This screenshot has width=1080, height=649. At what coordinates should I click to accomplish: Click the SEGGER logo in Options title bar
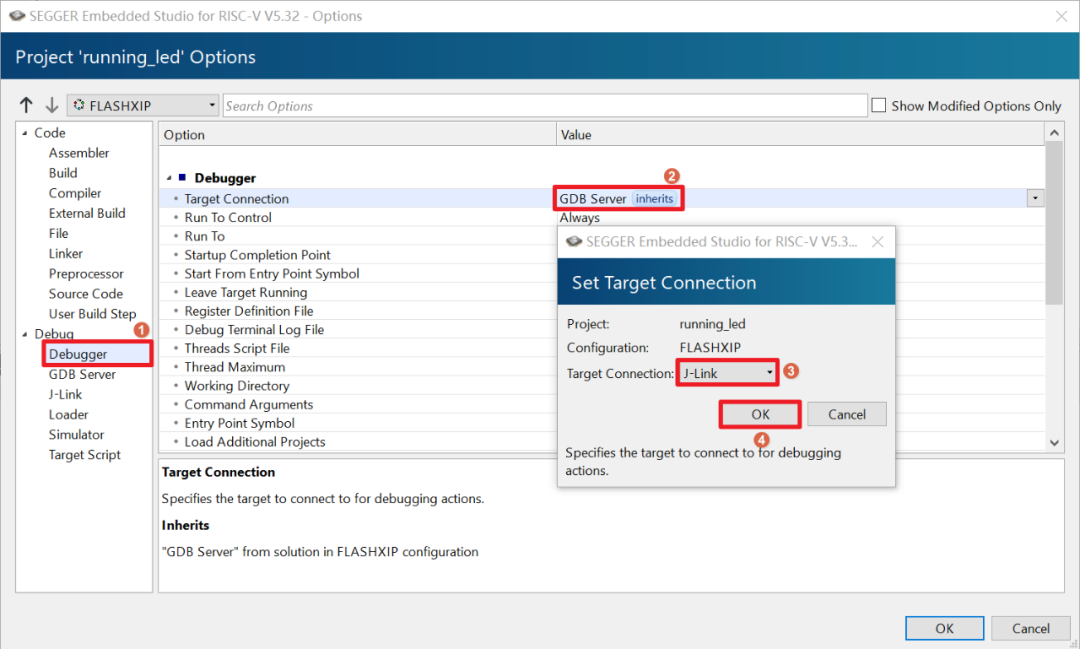[x=17, y=15]
